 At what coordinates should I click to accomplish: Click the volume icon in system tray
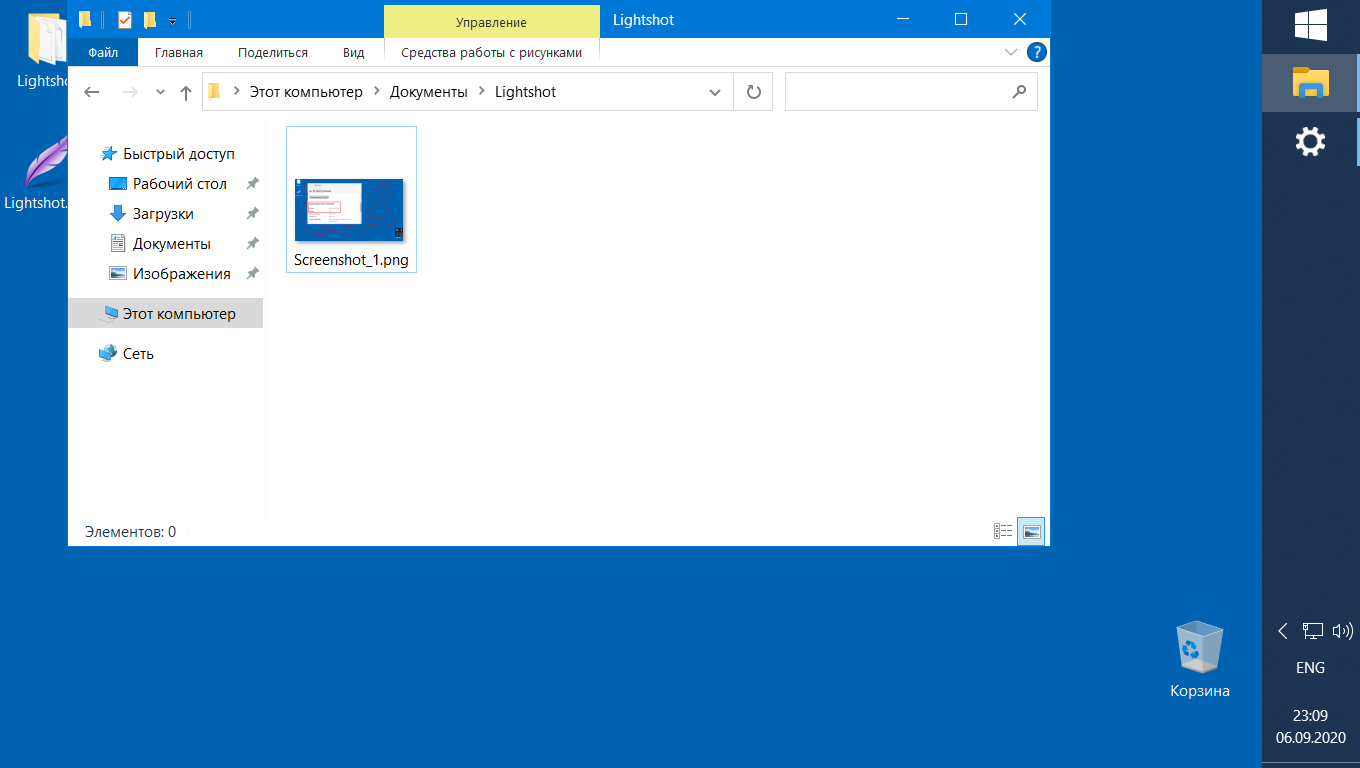pos(1342,631)
